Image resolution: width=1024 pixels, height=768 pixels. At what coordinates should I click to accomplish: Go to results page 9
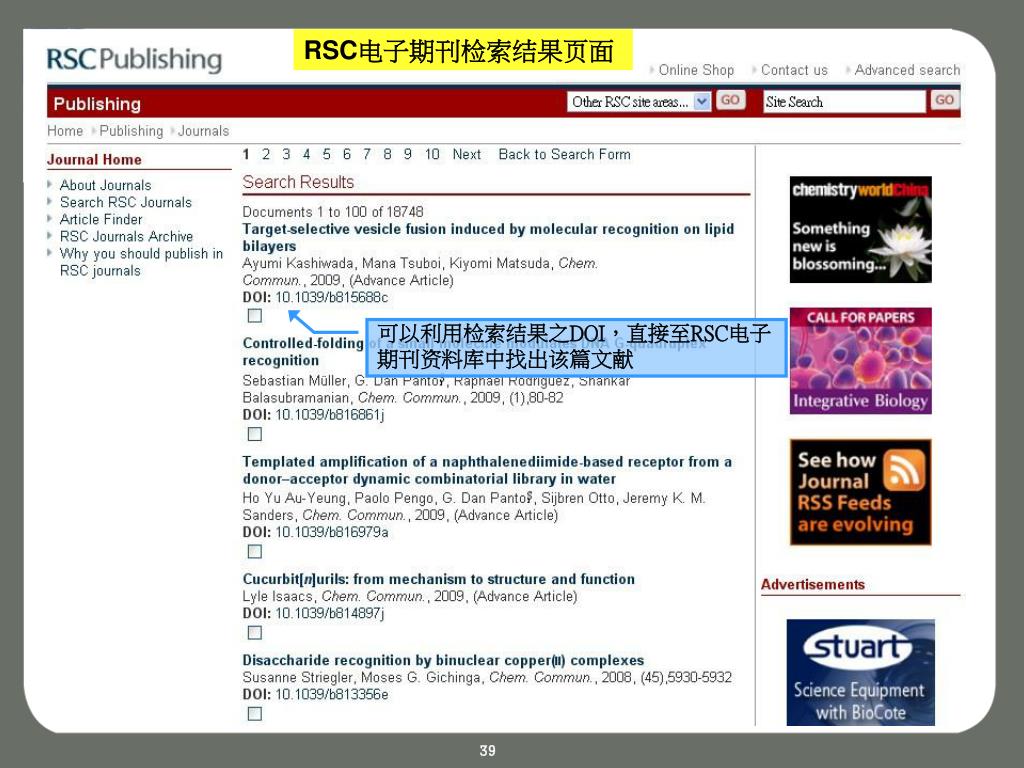(408, 154)
